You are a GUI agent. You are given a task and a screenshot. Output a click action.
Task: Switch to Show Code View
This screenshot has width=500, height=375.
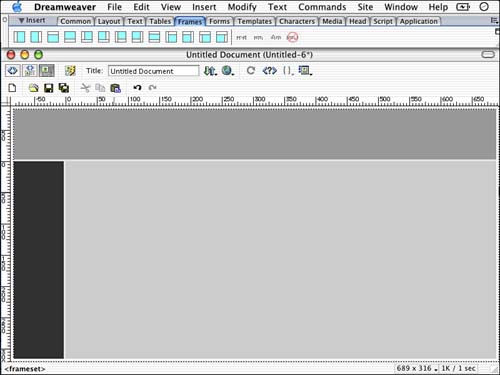pos(13,71)
